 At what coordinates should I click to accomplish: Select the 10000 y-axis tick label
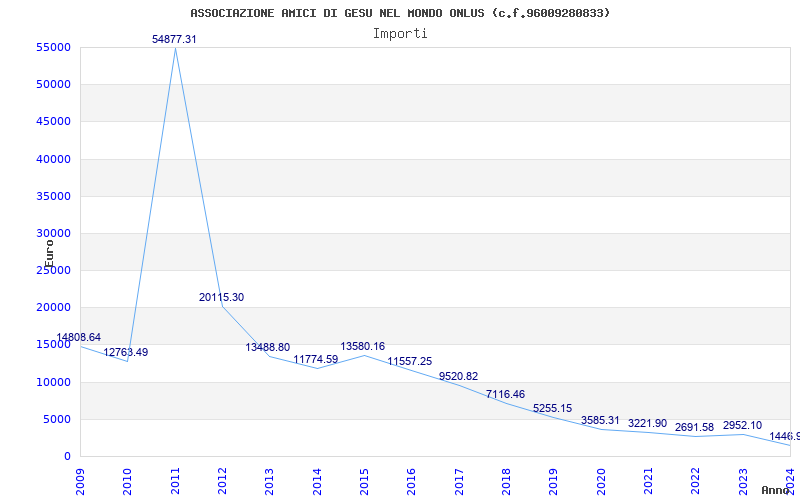click(53, 382)
